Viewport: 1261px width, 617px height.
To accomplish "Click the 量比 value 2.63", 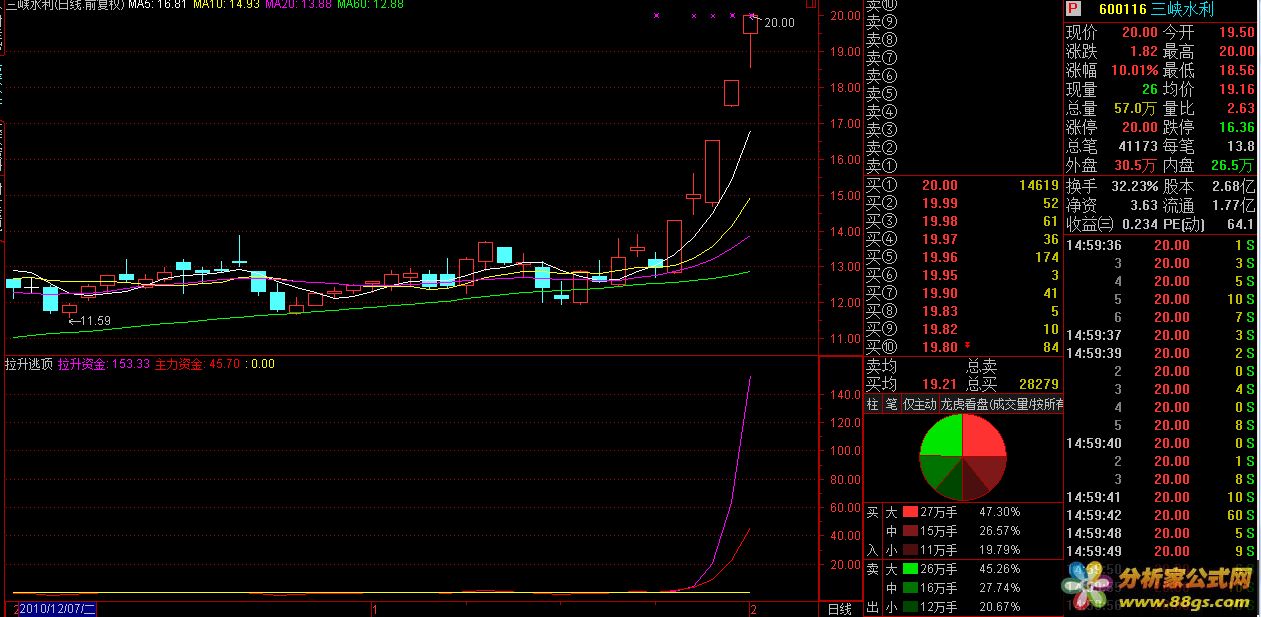I will (x=1241, y=108).
